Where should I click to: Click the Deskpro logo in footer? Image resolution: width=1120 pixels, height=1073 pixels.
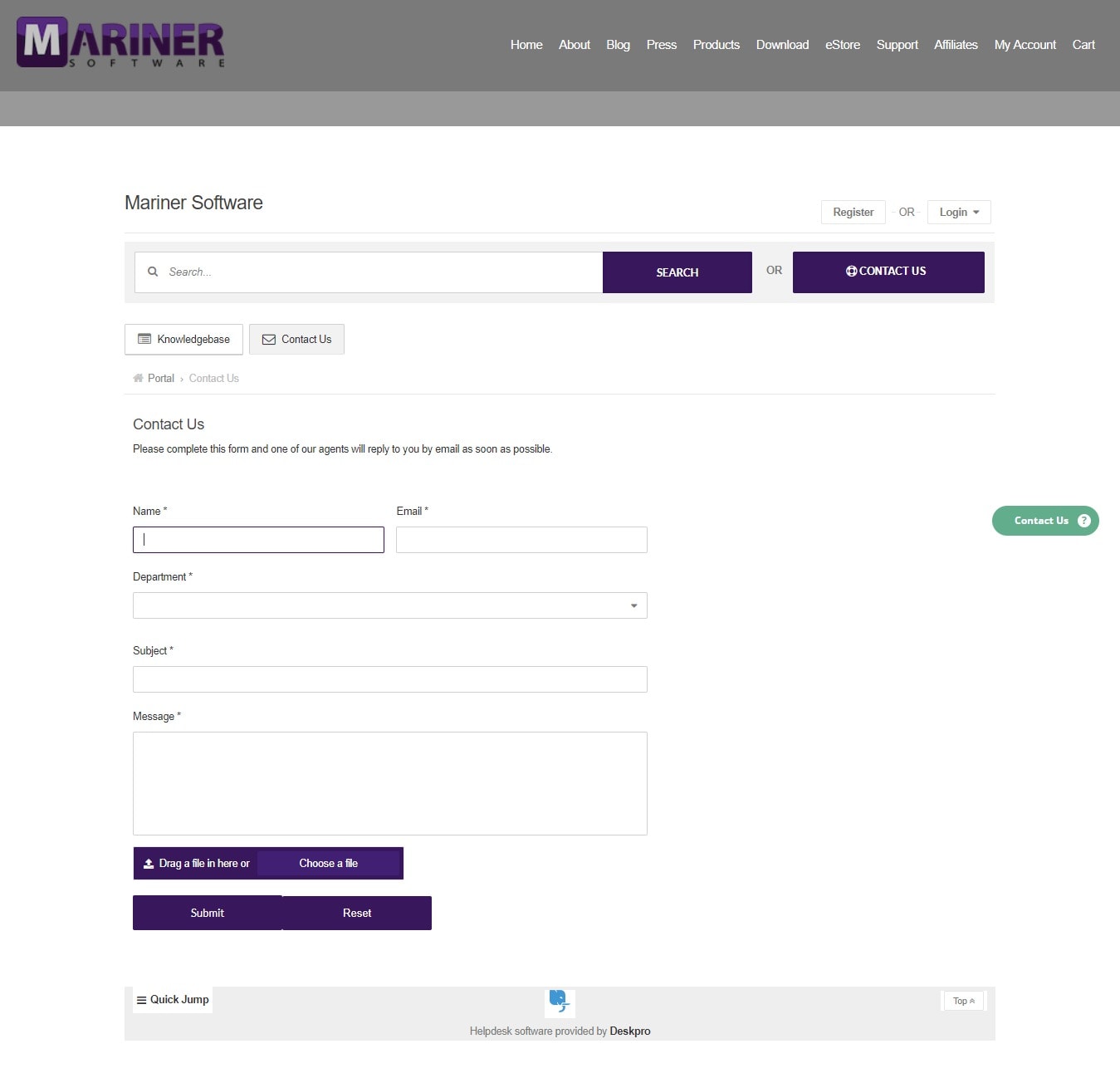click(x=560, y=1002)
